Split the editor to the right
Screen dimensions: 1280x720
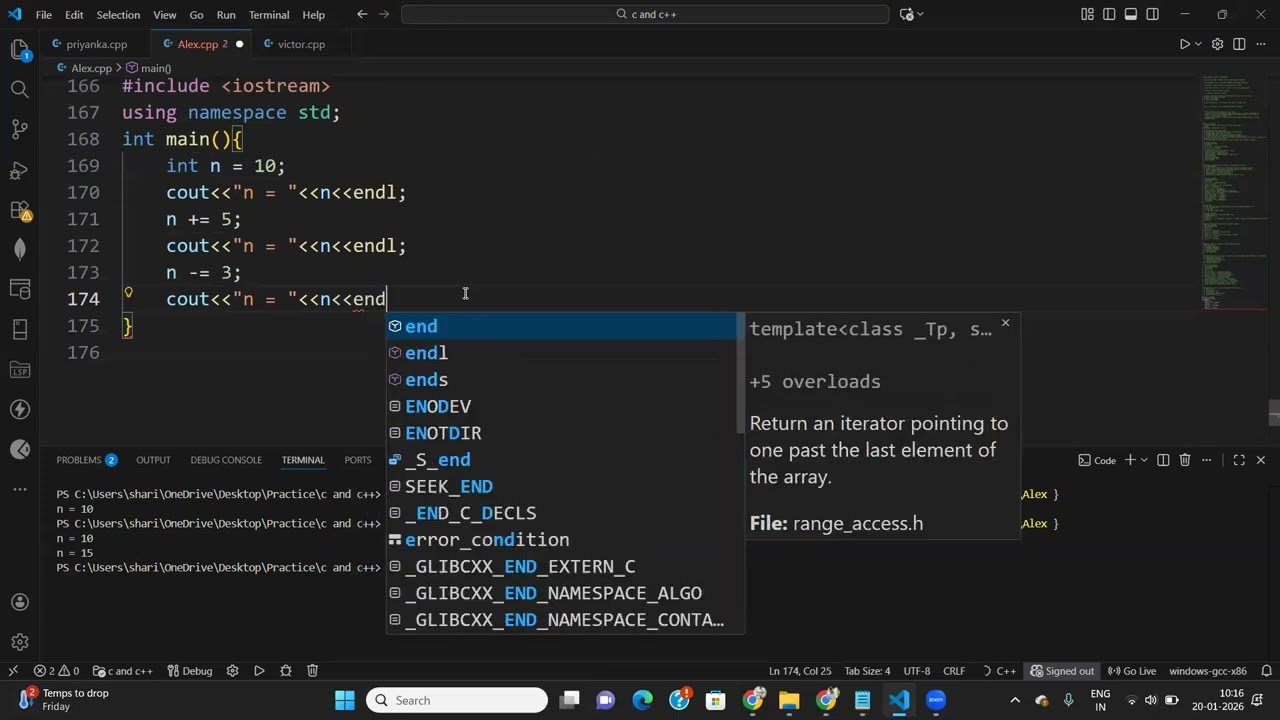pyautogui.click(x=1239, y=44)
